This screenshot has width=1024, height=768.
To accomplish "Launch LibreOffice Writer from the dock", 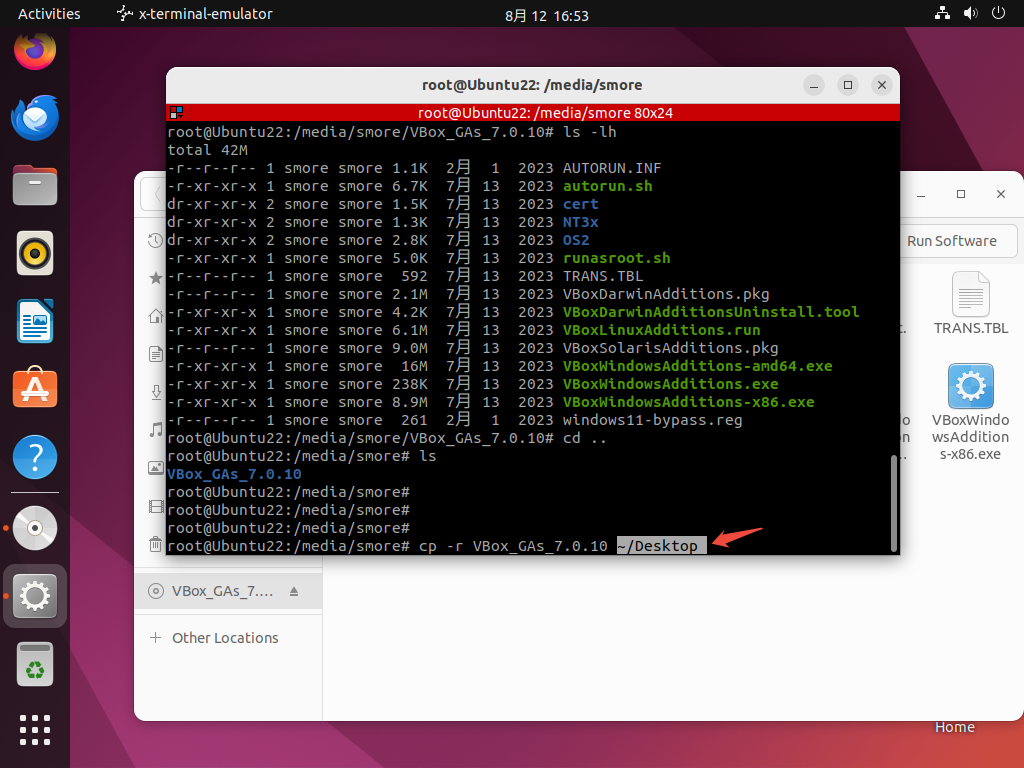I will (x=35, y=321).
